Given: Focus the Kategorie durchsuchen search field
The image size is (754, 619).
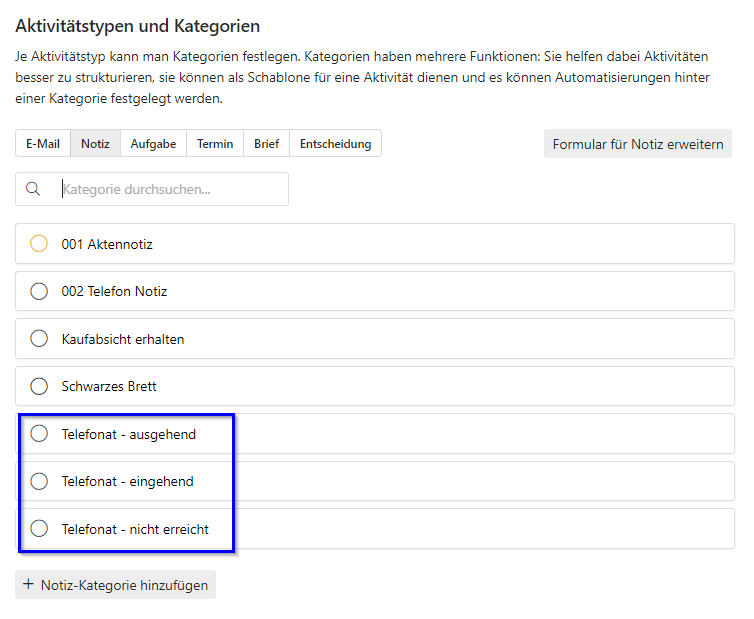Looking at the screenshot, I should 170,189.
